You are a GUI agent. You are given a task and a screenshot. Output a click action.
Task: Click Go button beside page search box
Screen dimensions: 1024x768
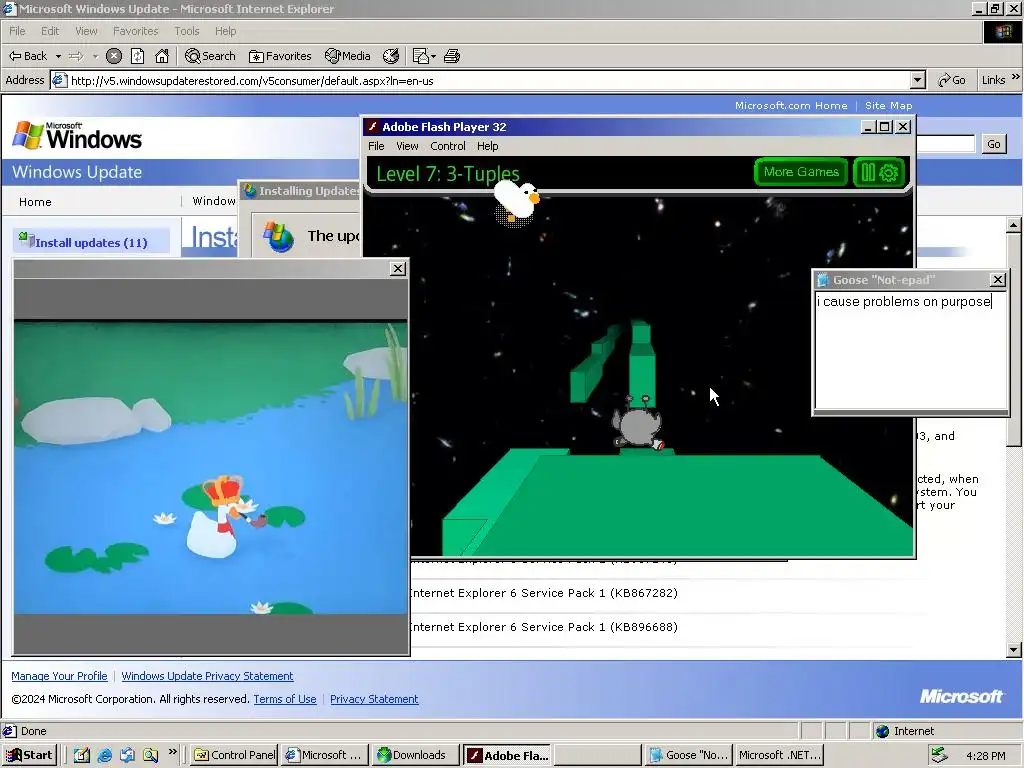tap(993, 144)
